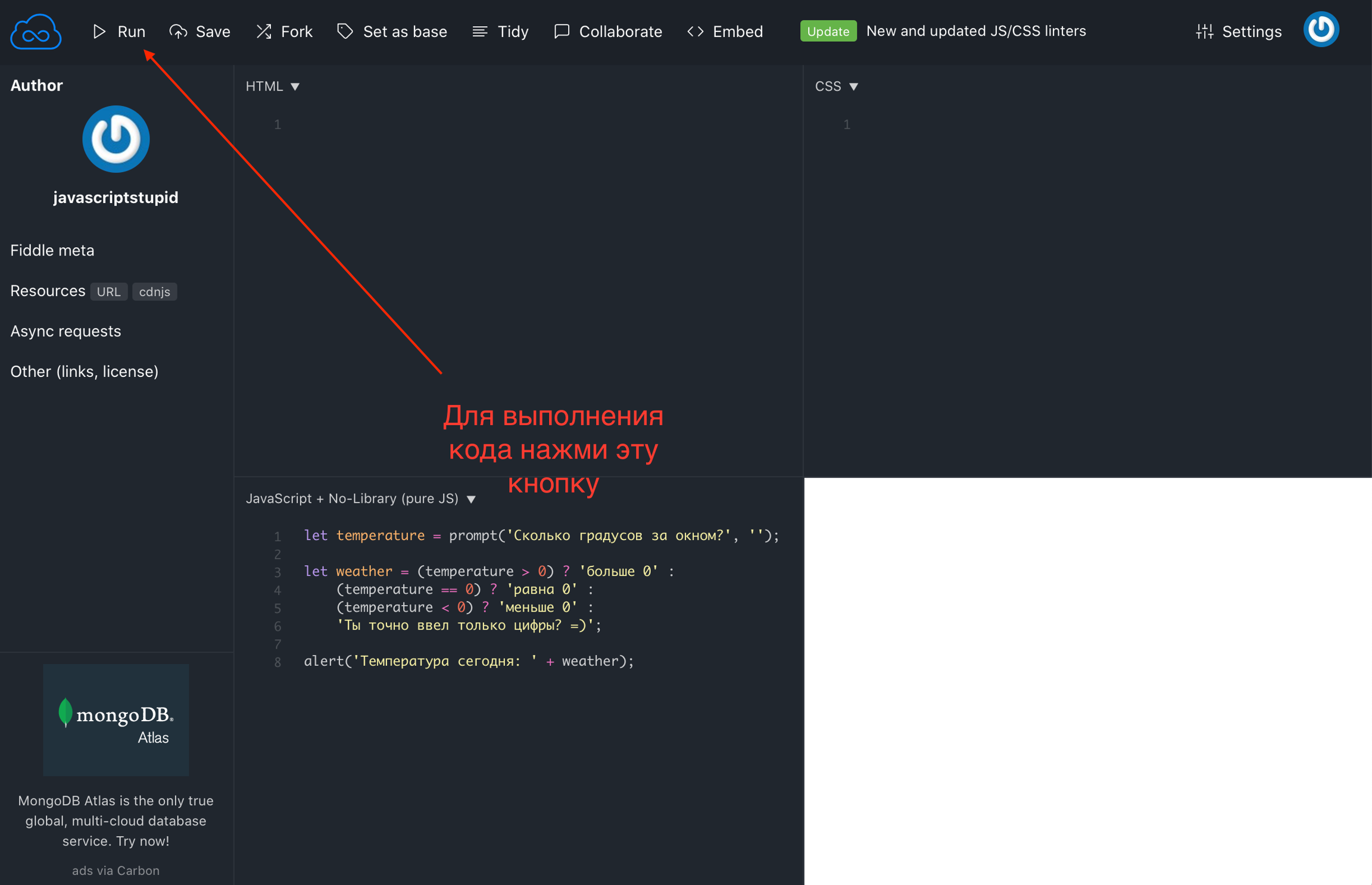Click the Tidy lines icon
Image resolution: width=1372 pixels, height=885 pixels.
coord(480,31)
